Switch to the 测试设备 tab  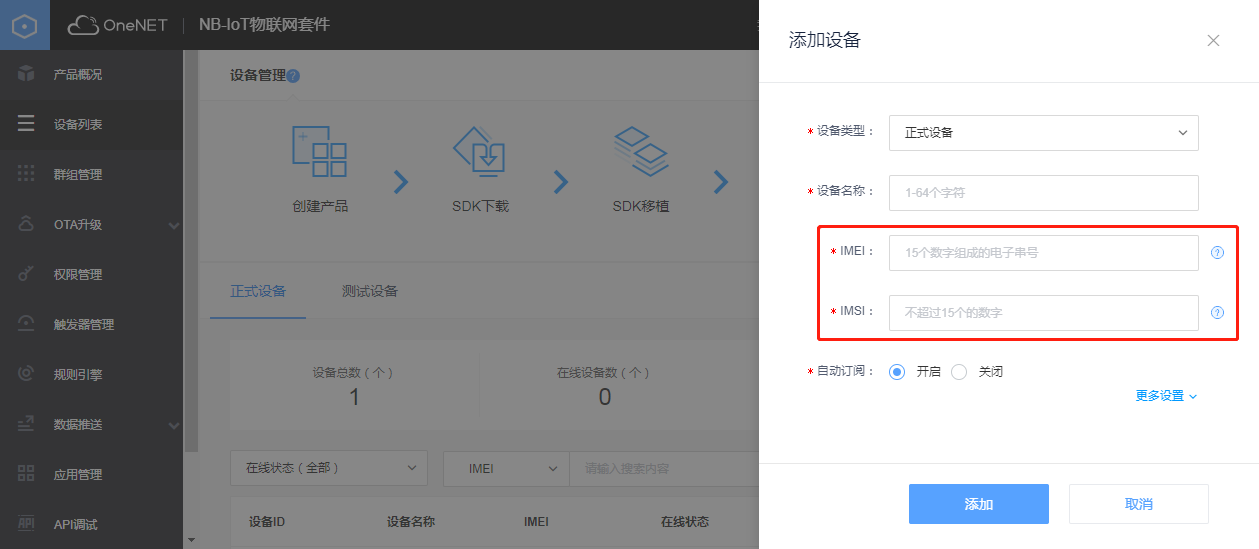(369, 291)
